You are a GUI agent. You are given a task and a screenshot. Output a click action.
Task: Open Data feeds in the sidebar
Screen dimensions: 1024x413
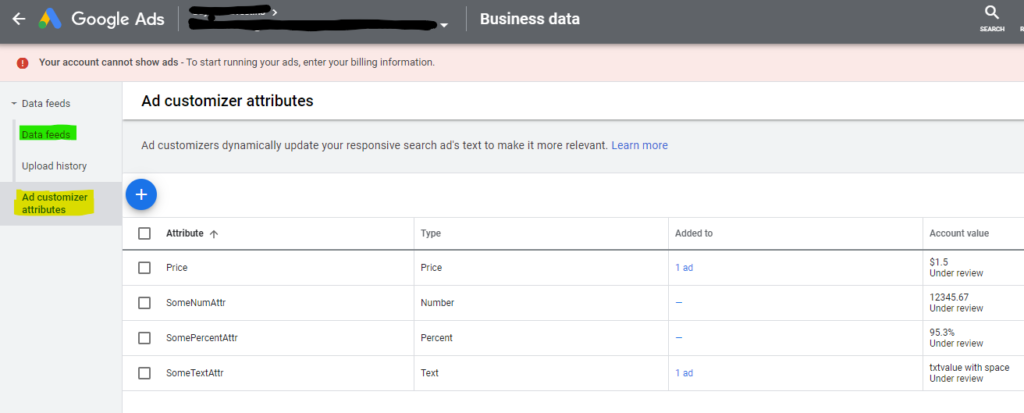pos(48,134)
